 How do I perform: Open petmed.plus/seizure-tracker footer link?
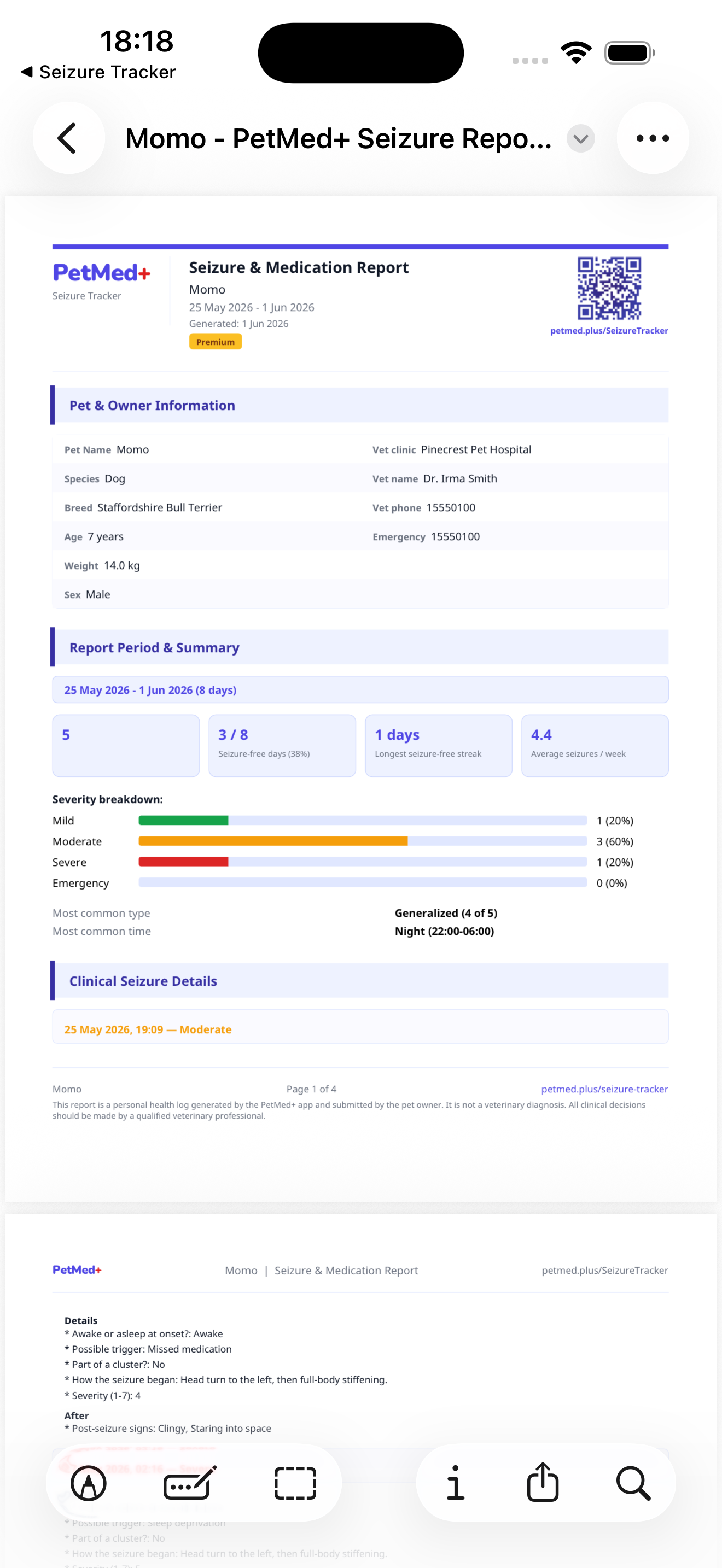pos(604,1089)
